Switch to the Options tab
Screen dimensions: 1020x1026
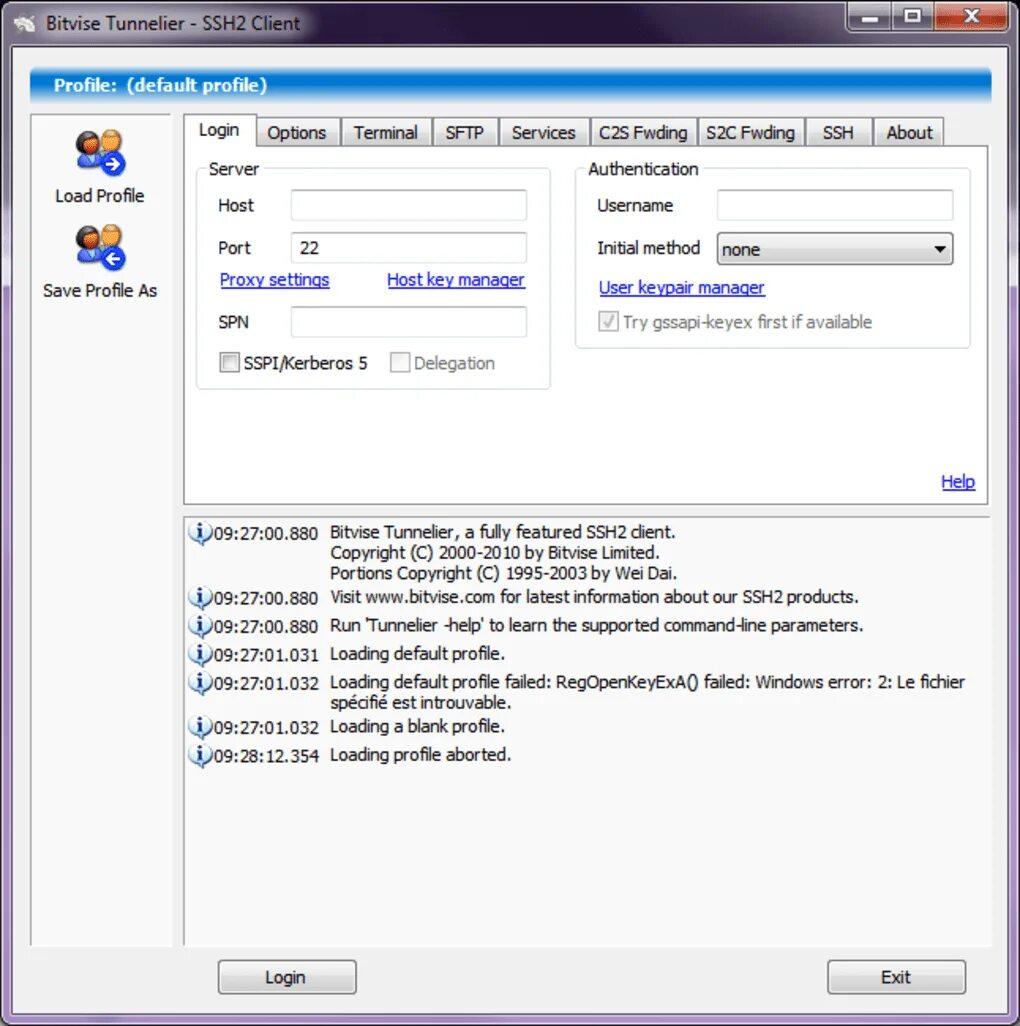pyautogui.click(x=296, y=133)
